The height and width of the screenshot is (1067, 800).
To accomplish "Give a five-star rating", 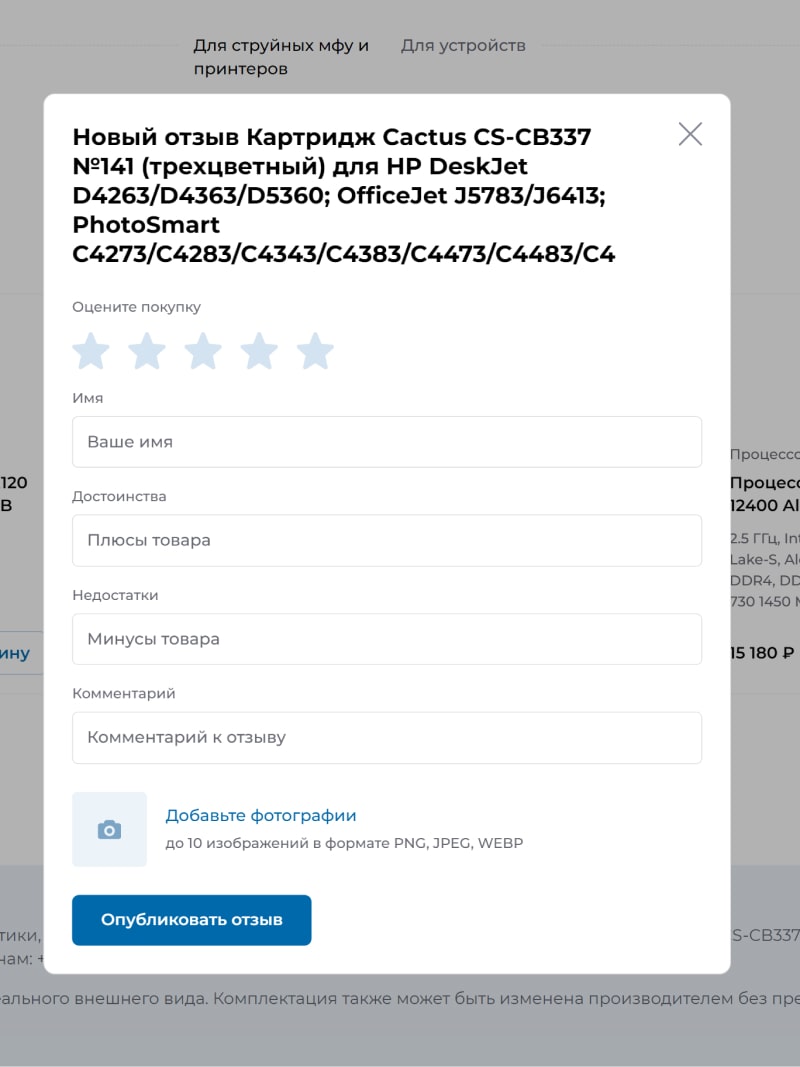I will click(x=316, y=350).
